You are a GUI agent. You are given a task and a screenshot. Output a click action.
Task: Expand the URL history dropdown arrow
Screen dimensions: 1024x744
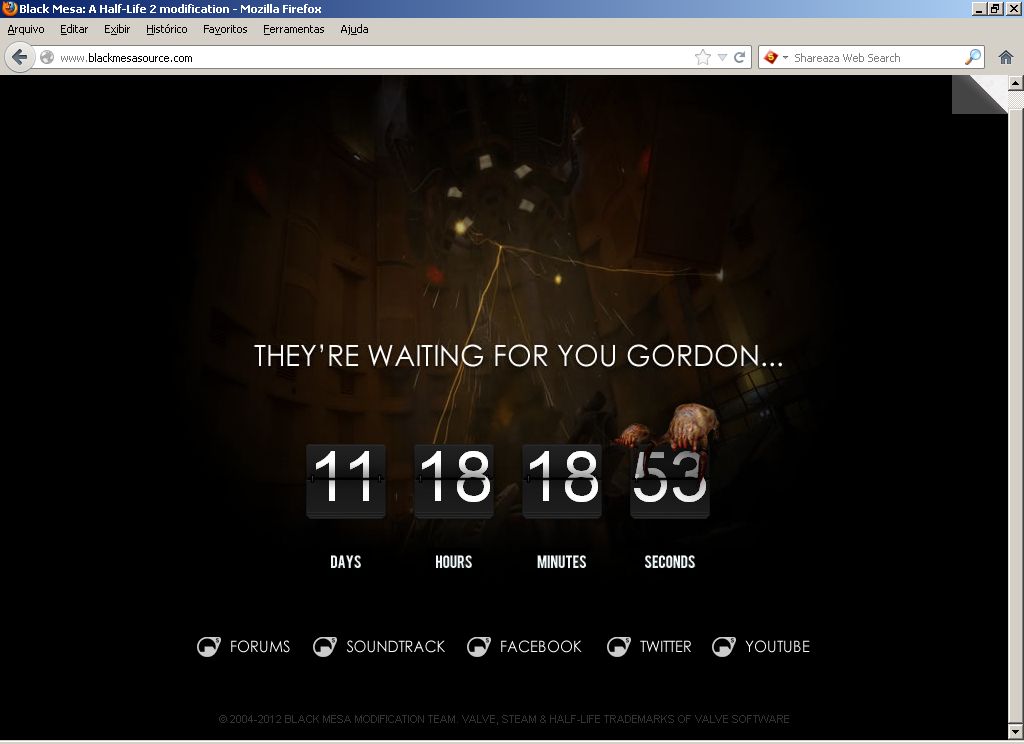(722, 57)
